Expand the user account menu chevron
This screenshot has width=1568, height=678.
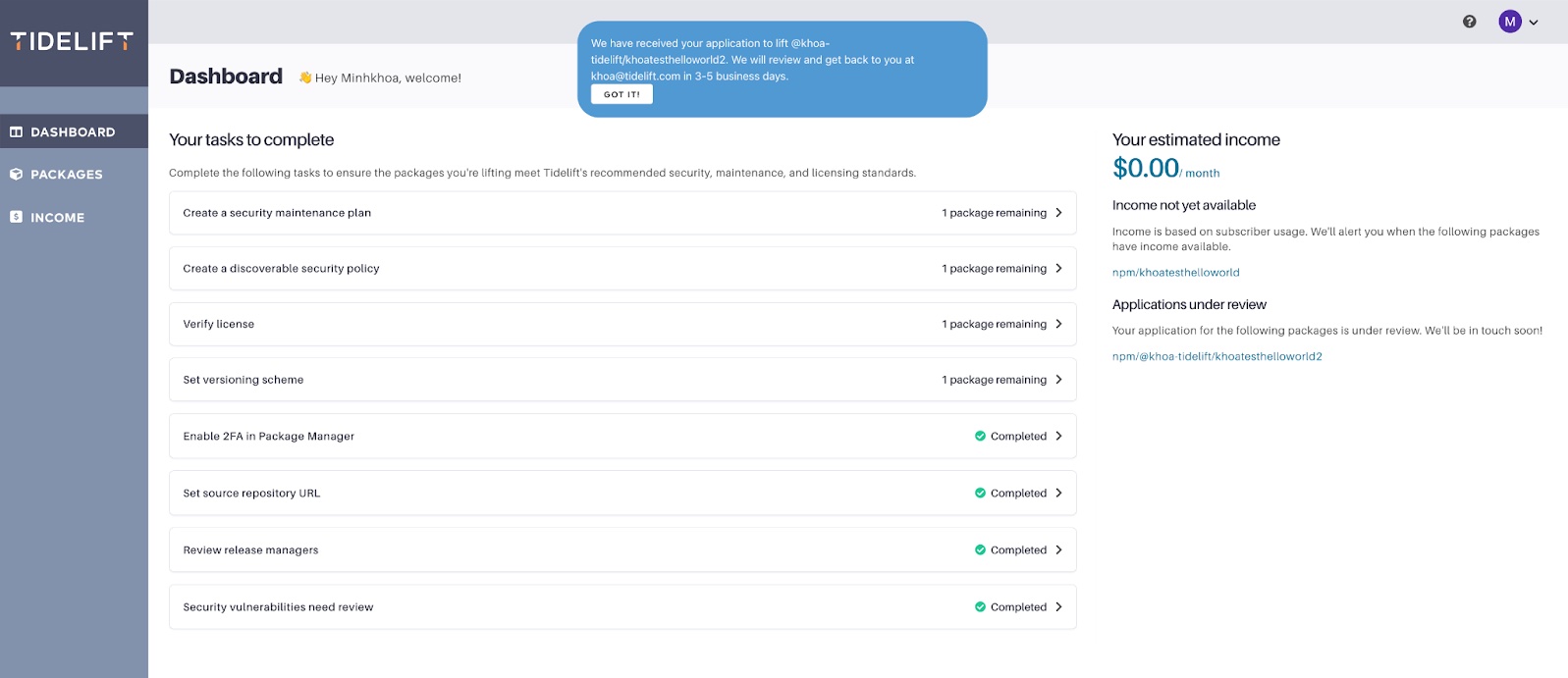click(1534, 23)
